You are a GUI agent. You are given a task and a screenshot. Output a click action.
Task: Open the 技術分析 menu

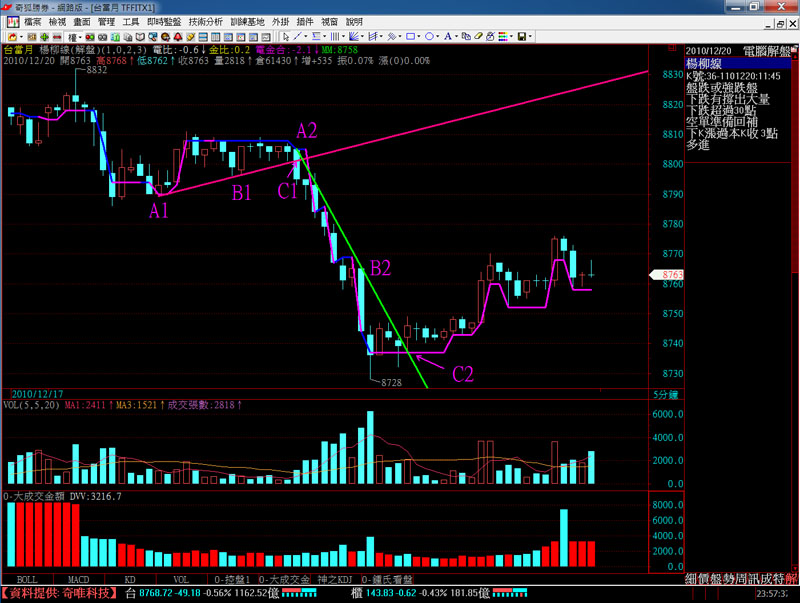tap(206, 21)
